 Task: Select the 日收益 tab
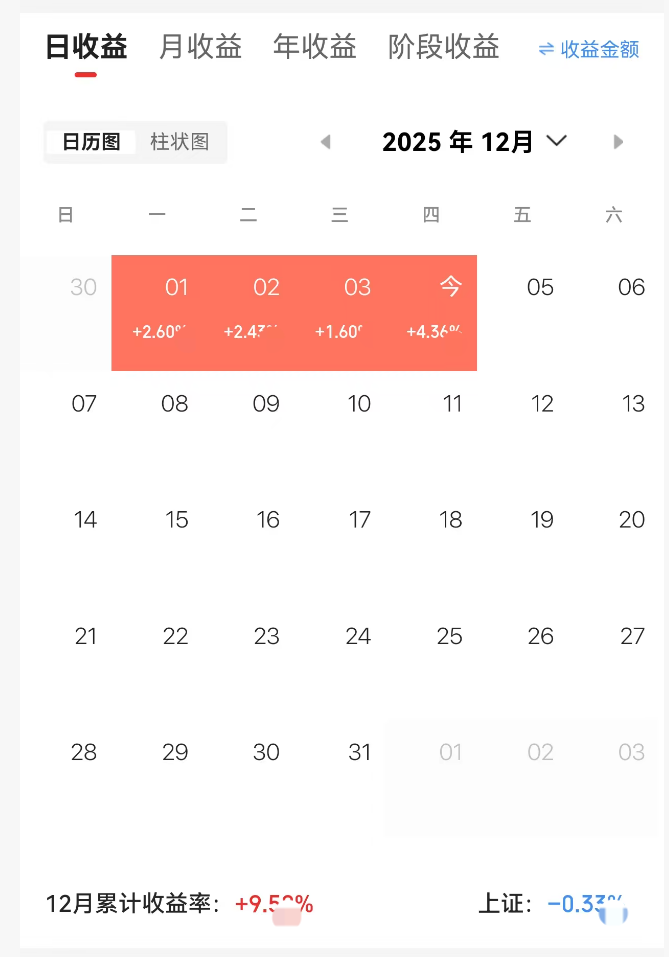86,47
